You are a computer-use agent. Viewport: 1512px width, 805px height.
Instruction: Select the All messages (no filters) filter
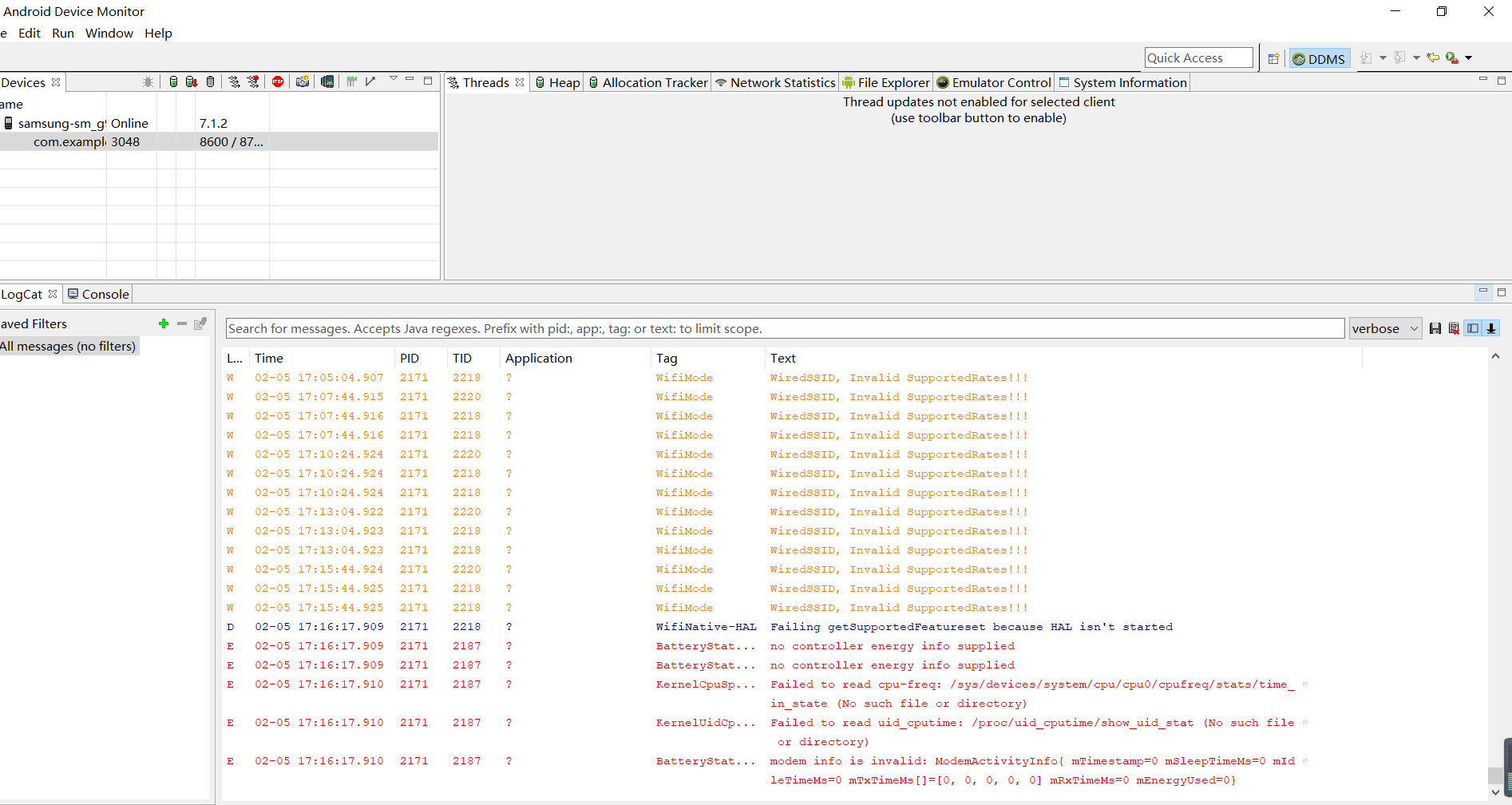[x=69, y=346]
